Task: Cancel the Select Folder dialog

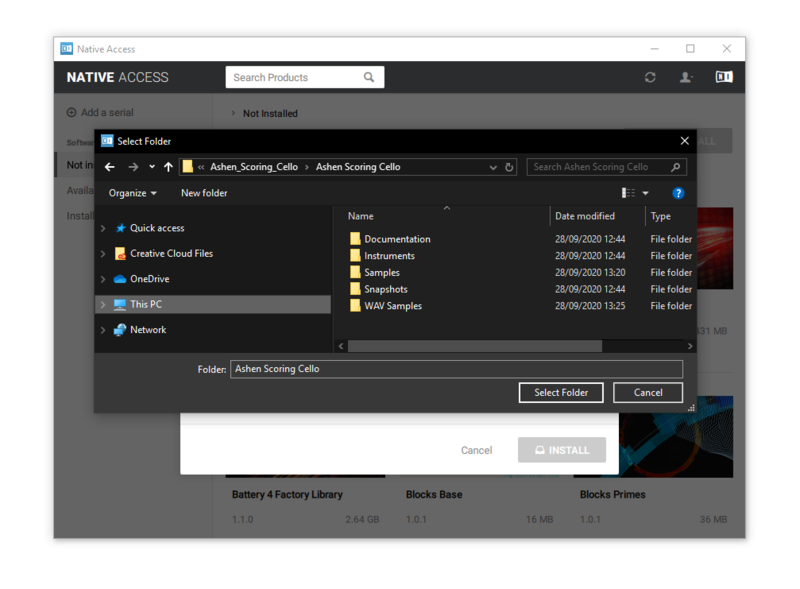Action: [647, 392]
